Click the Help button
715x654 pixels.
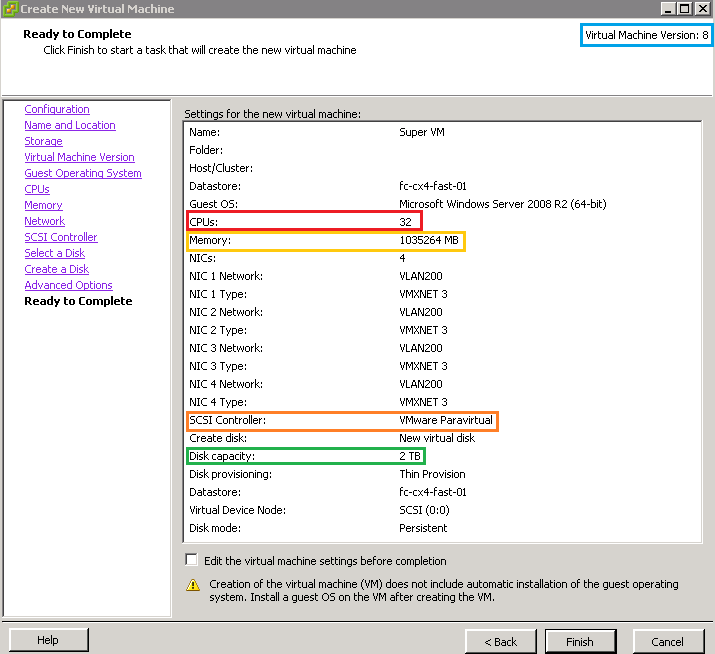(x=48, y=640)
